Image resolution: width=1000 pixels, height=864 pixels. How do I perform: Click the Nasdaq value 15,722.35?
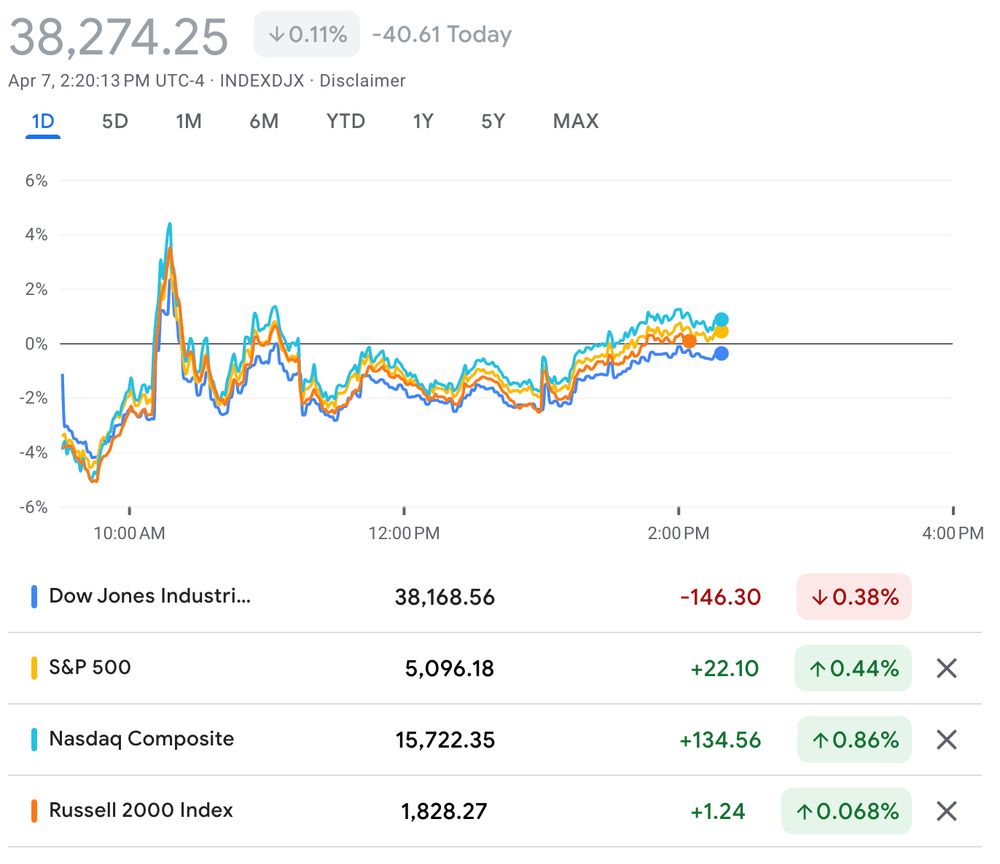tap(445, 740)
